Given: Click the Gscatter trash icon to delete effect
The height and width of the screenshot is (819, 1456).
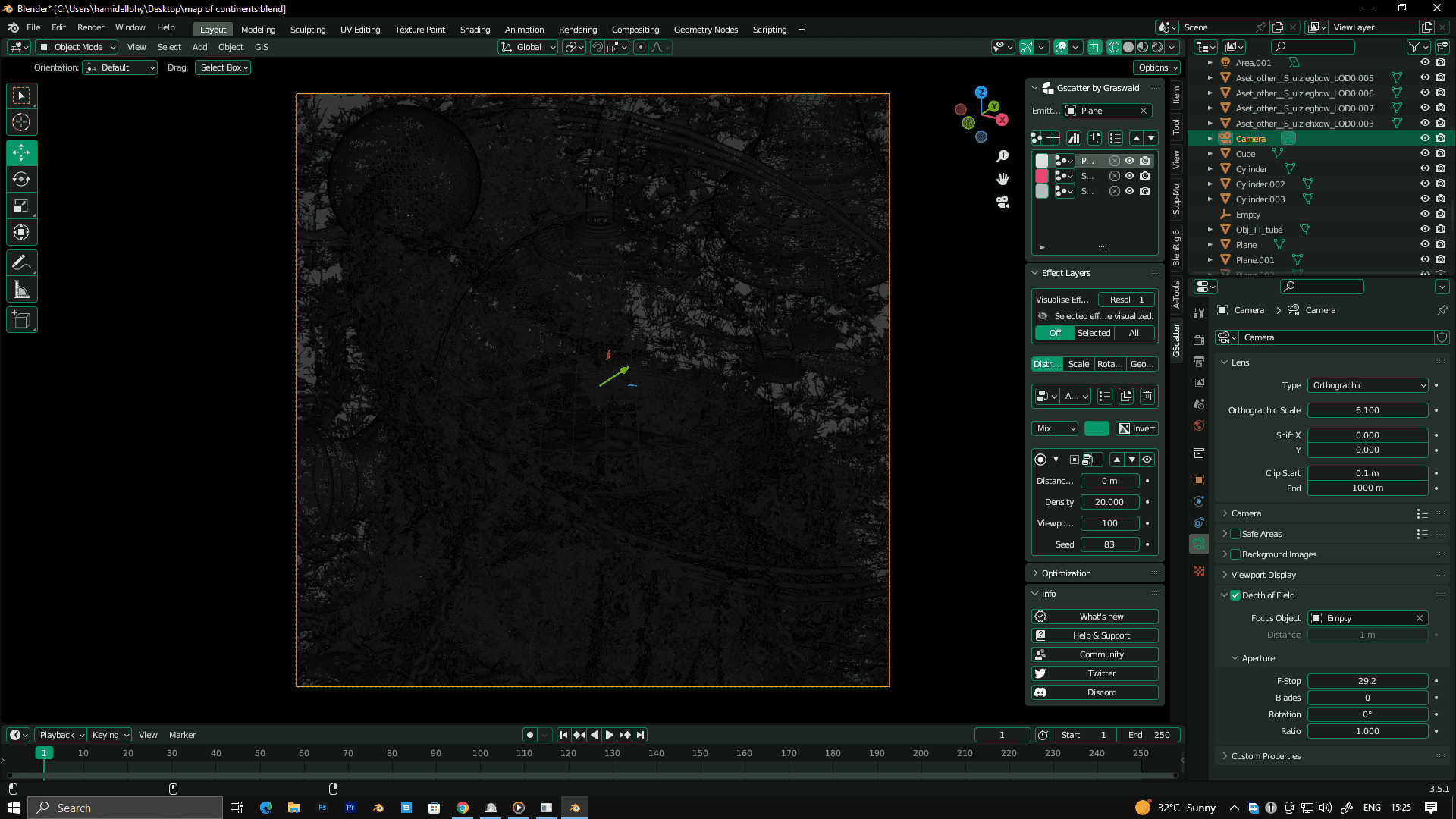Looking at the screenshot, I should tap(1147, 396).
